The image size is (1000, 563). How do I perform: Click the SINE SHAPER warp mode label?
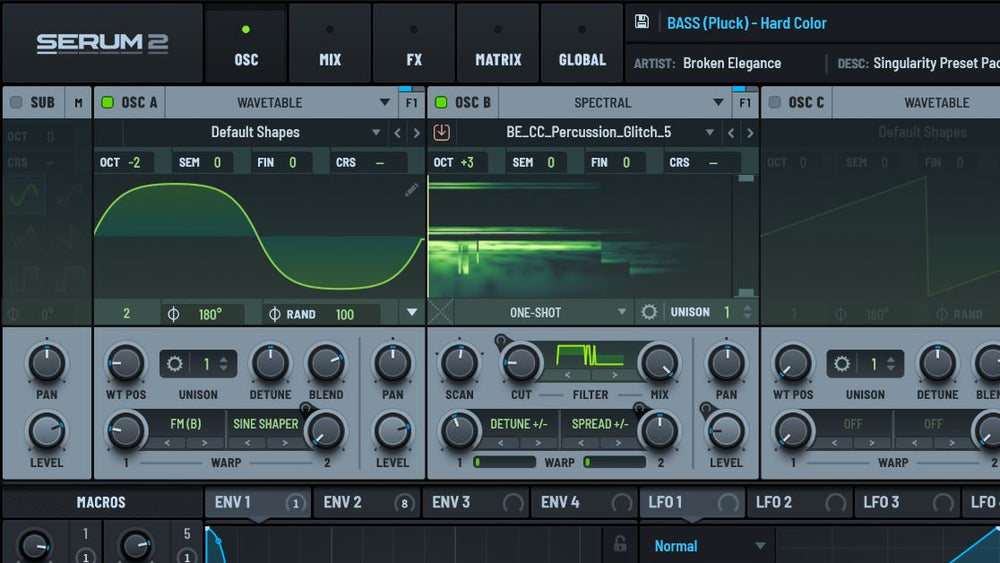pos(265,424)
